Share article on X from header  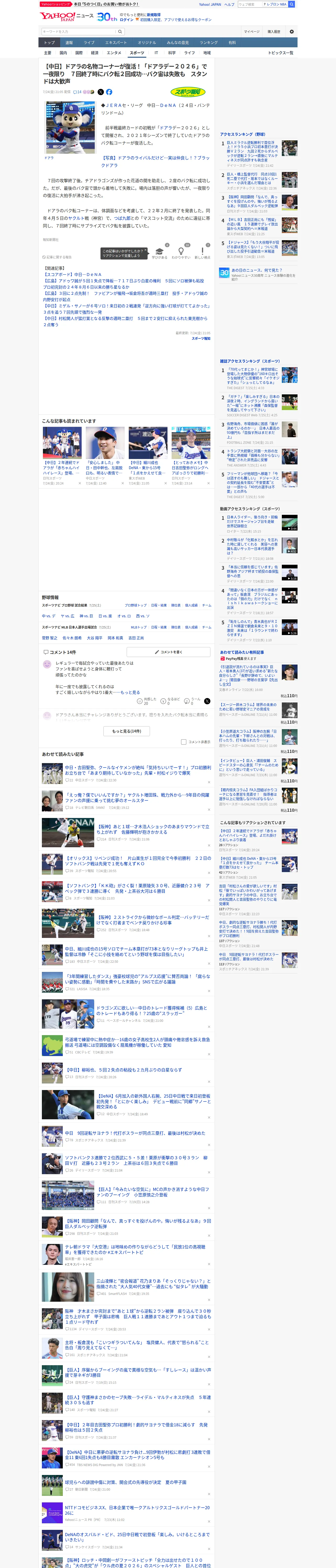tap(101, 92)
